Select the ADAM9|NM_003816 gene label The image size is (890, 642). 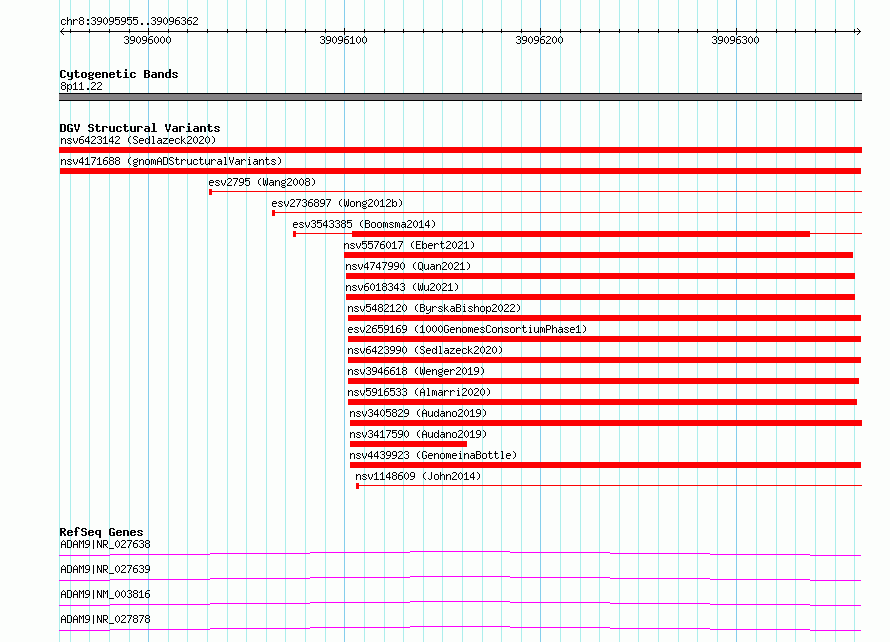(105, 594)
